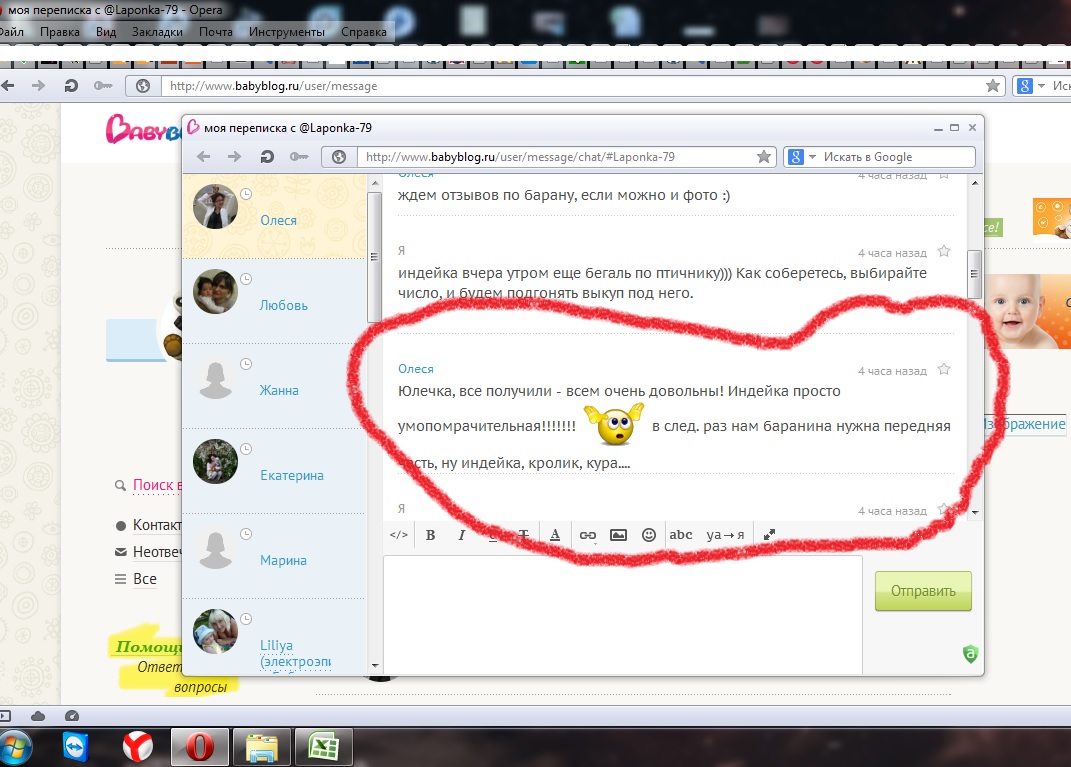This screenshot has width=1071, height=767.
Task: Open the insert link dropdown in editor
Action: pos(588,535)
